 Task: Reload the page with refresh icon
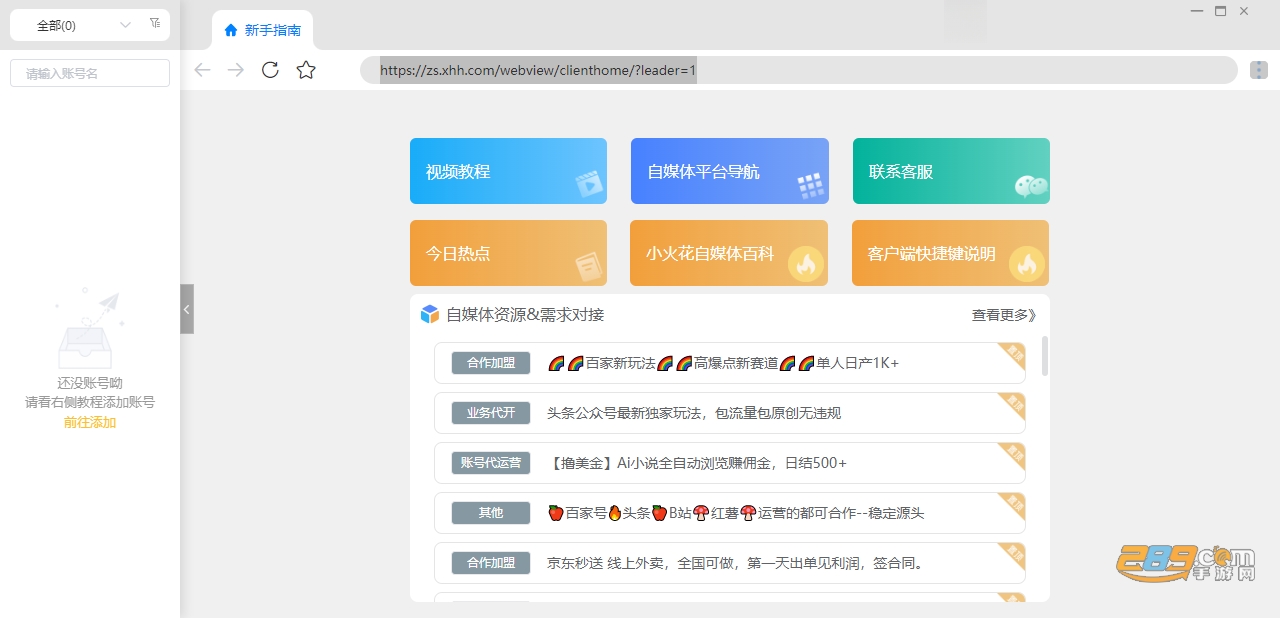(x=270, y=69)
